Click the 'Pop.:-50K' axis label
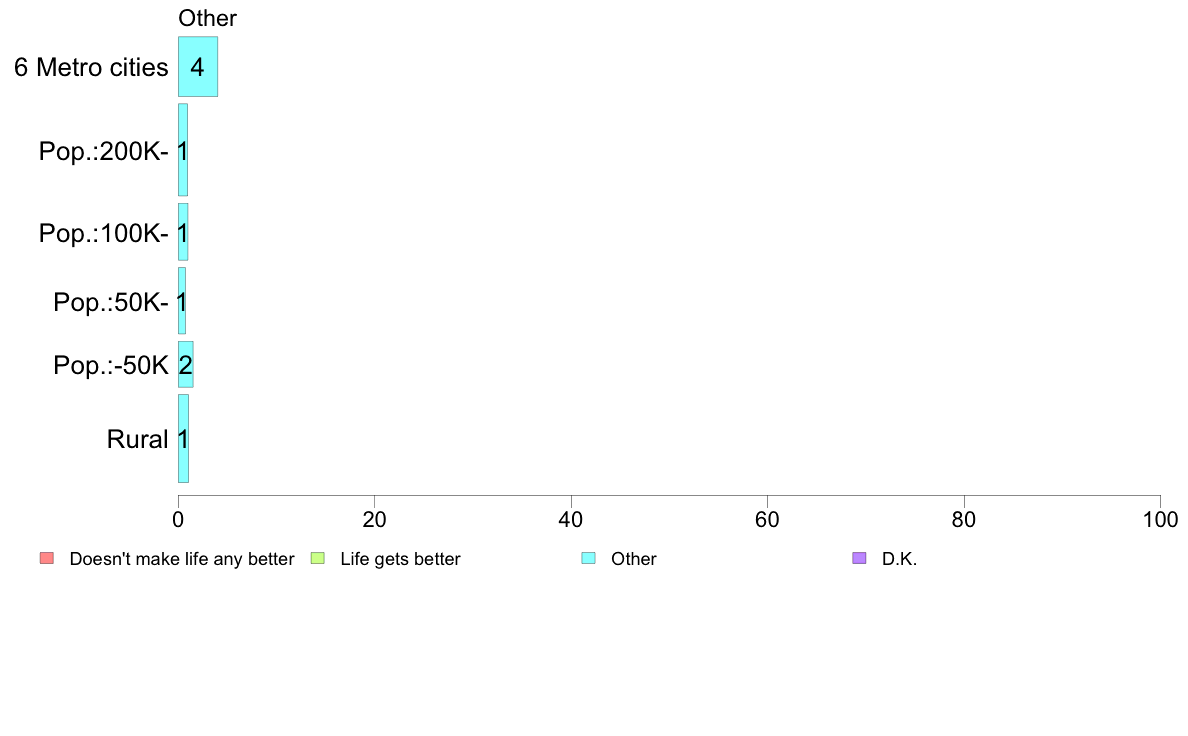 click(x=111, y=365)
